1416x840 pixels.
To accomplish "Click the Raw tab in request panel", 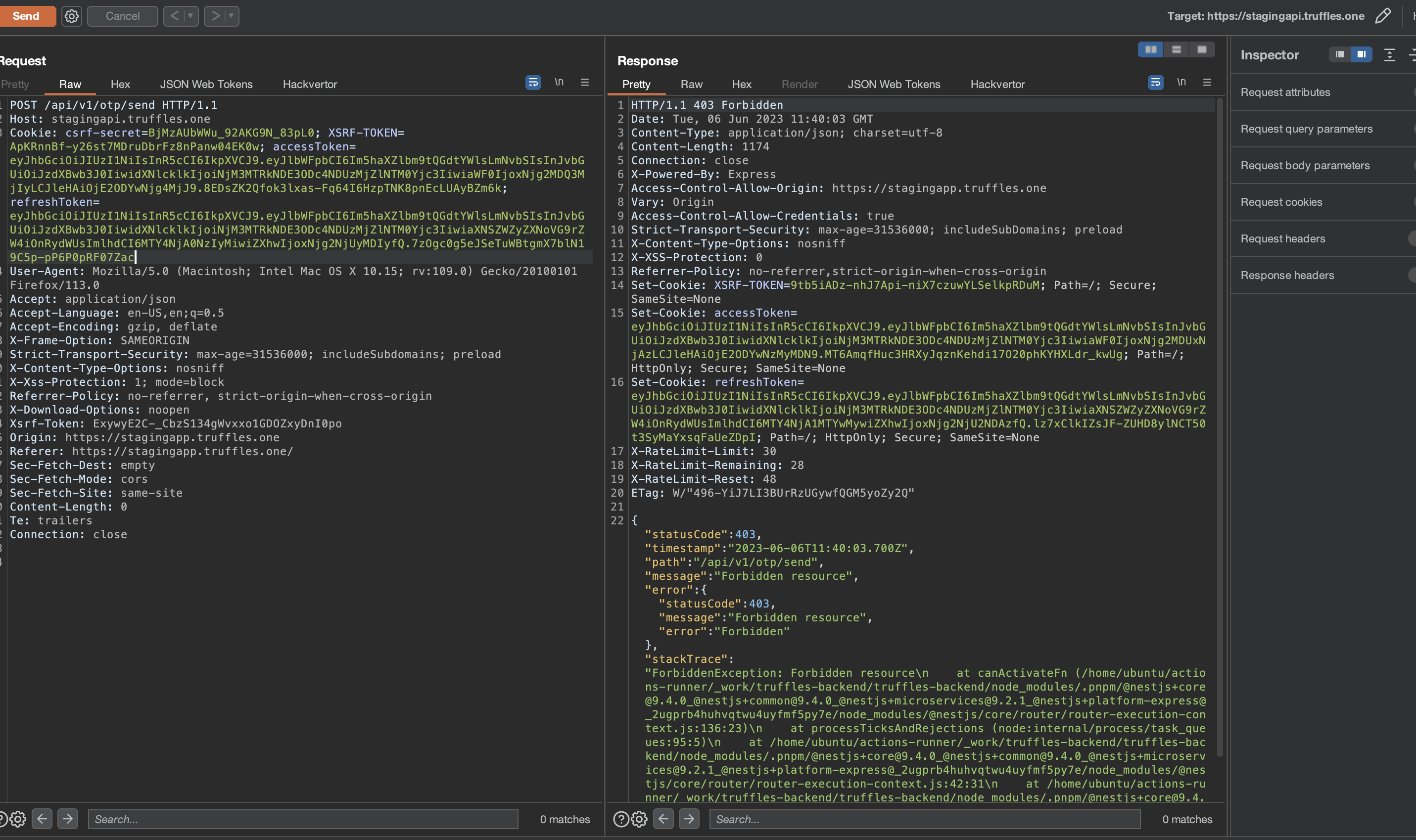I will 68,84.
